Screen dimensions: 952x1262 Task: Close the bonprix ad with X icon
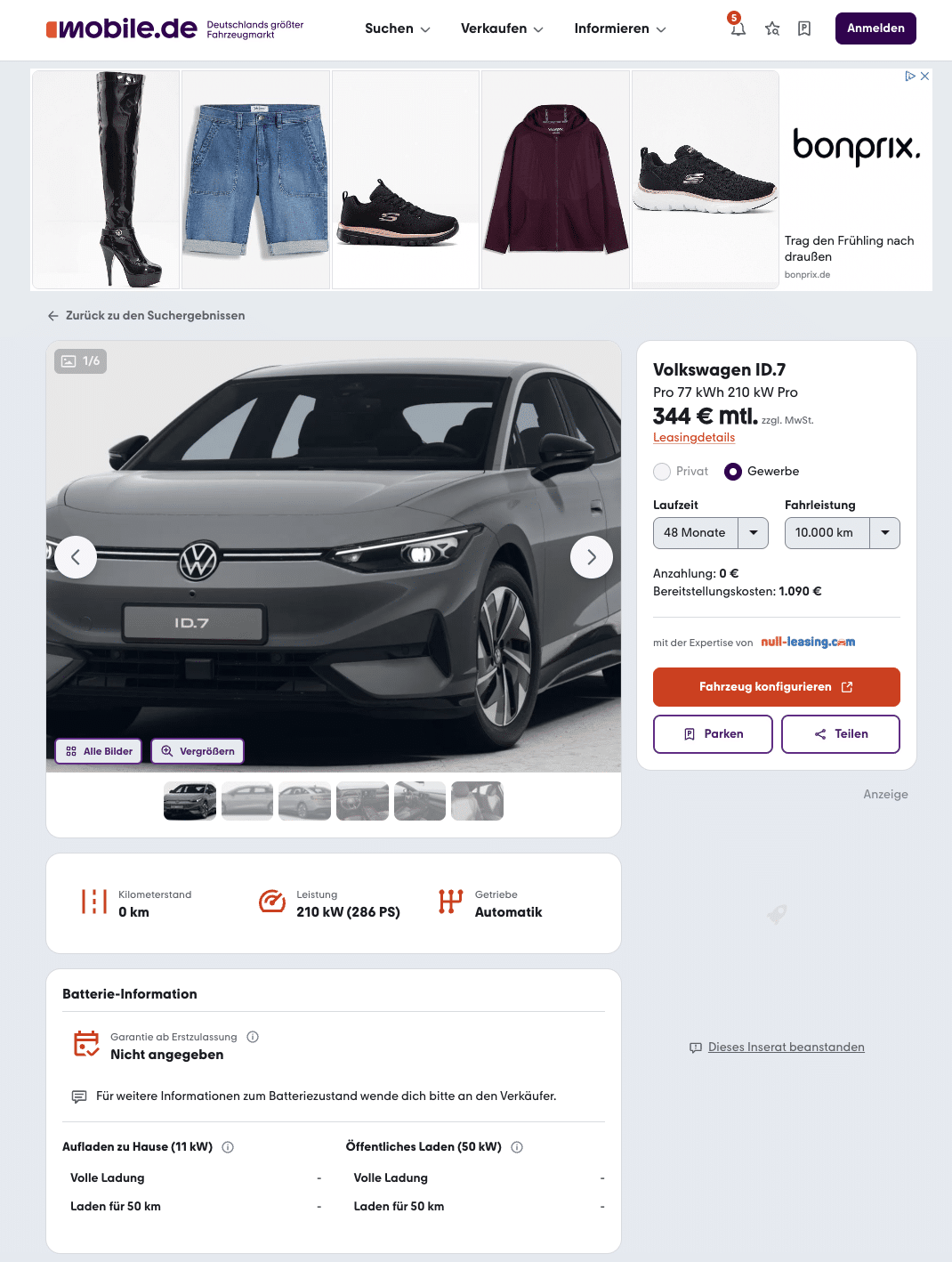pos(924,77)
